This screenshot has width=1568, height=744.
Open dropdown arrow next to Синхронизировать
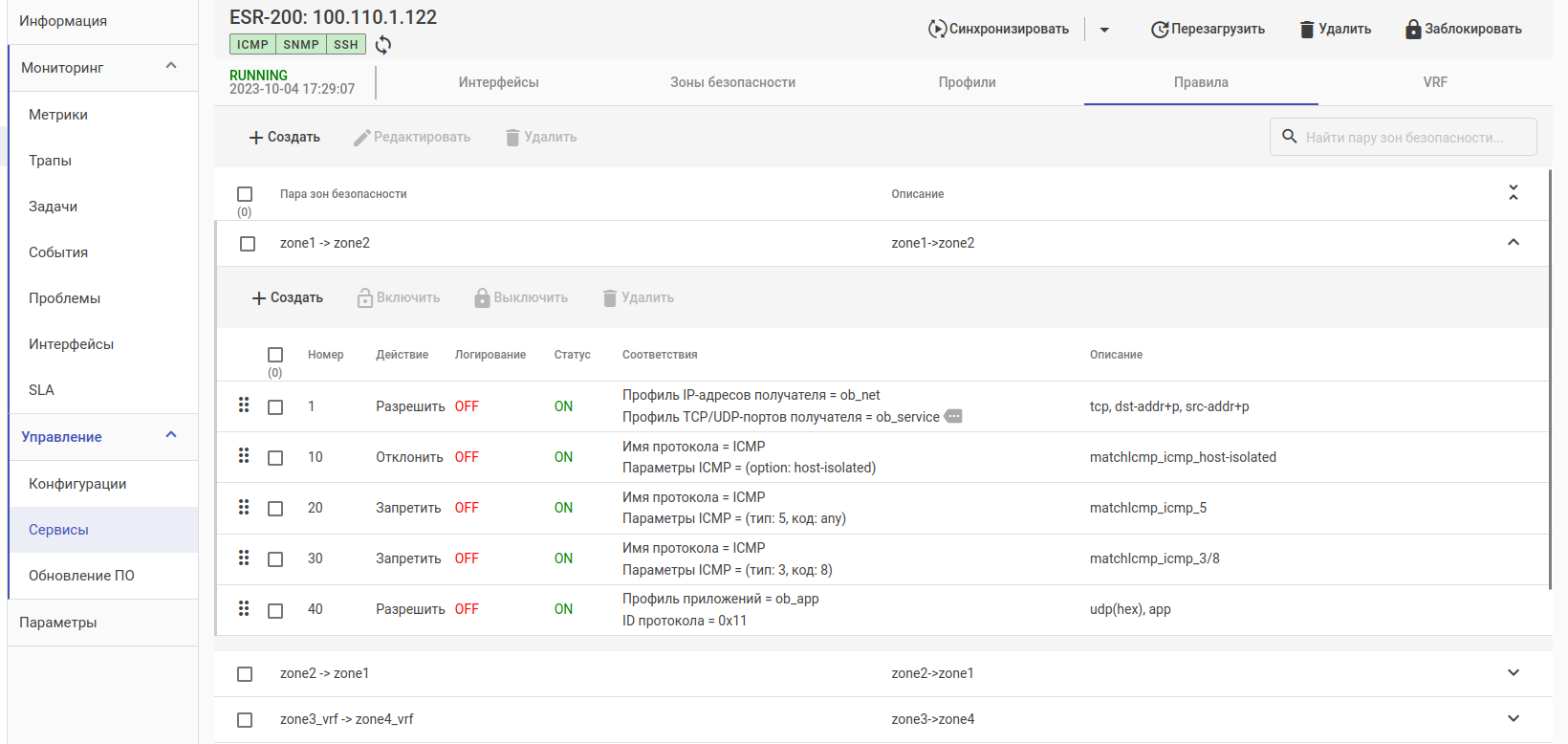1104,30
